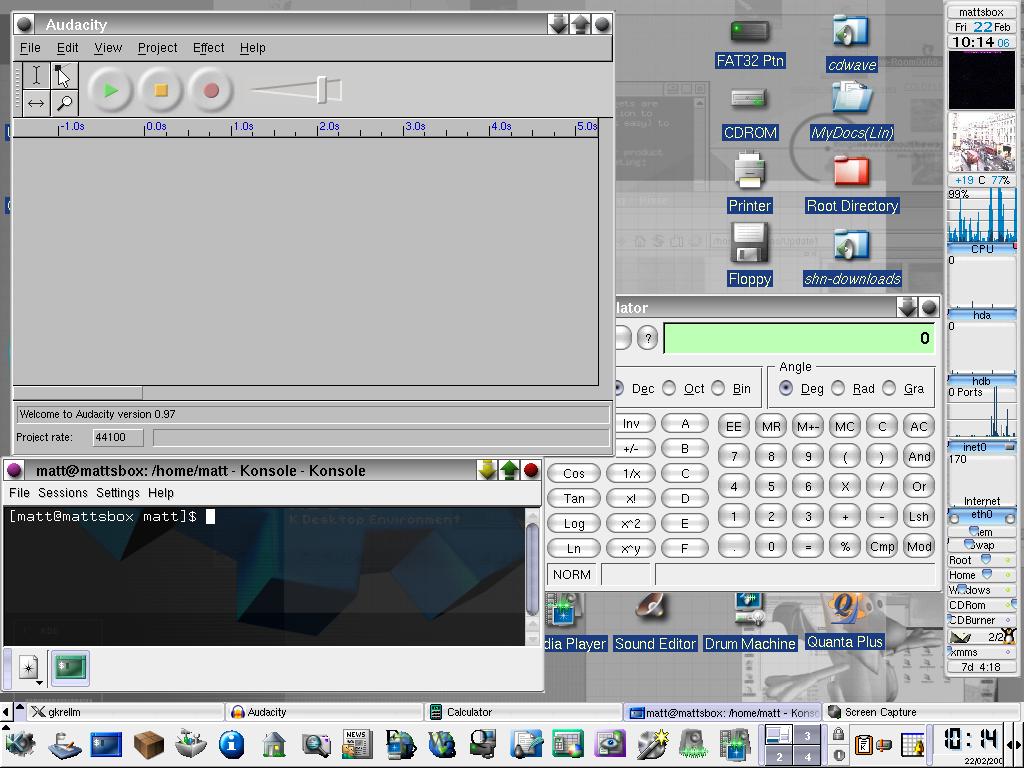Click the Project rate field showing 44100
Screen dimensions: 1024x768
click(x=118, y=437)
